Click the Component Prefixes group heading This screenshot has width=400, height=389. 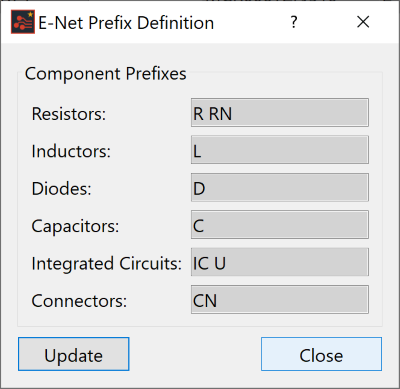pyautogui.click(x=106, y=74)
